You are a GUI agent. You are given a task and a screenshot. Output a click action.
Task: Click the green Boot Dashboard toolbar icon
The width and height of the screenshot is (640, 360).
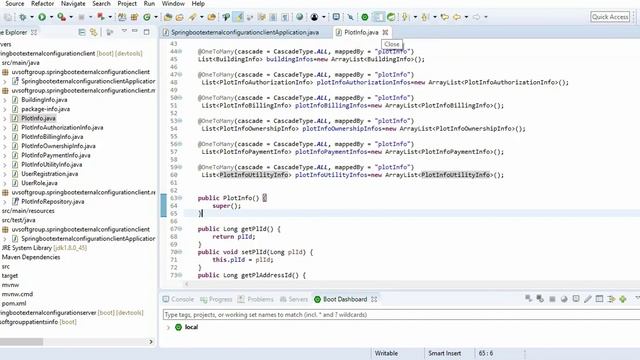(364, 17)
